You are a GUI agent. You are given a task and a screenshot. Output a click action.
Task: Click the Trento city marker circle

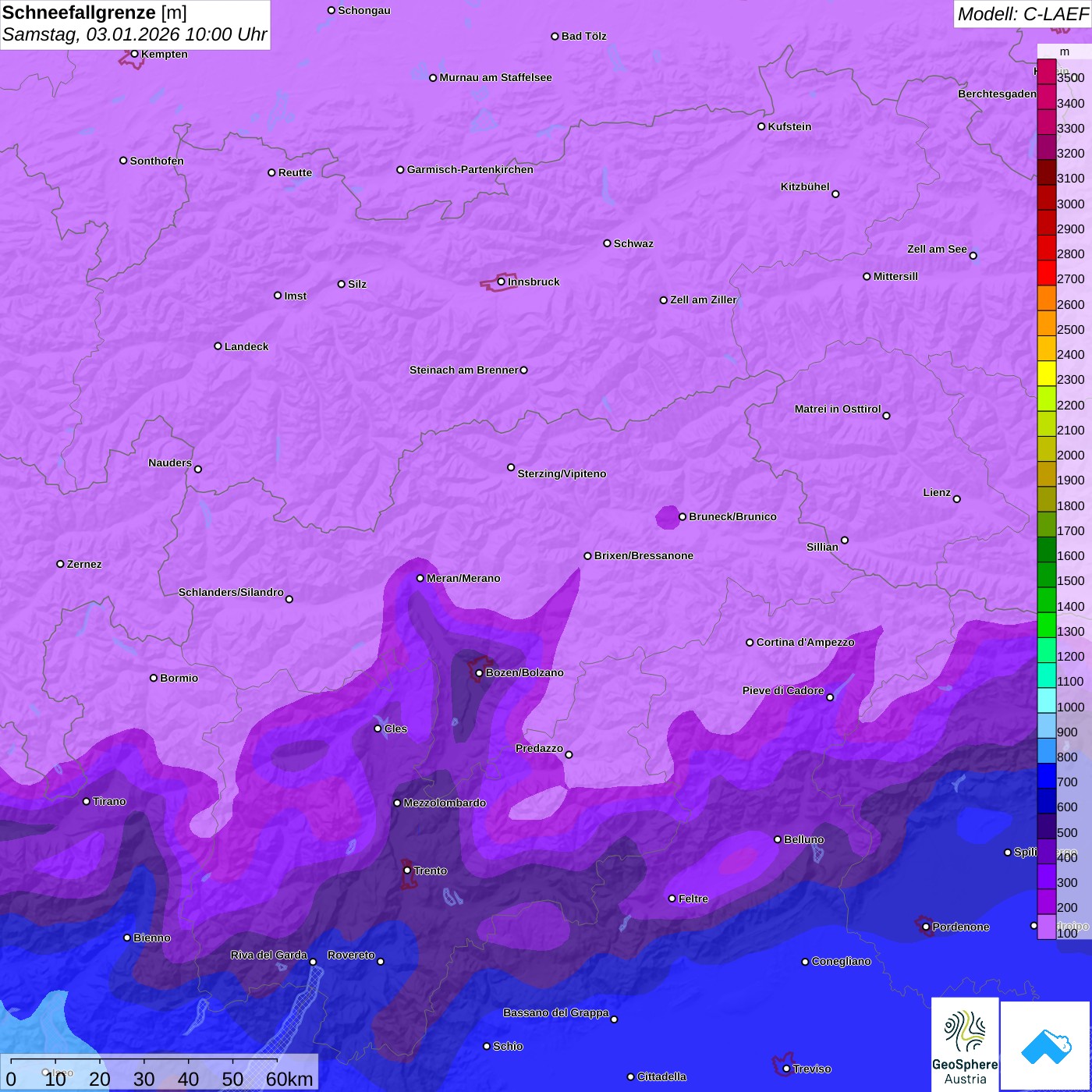[x=407, y=870]
